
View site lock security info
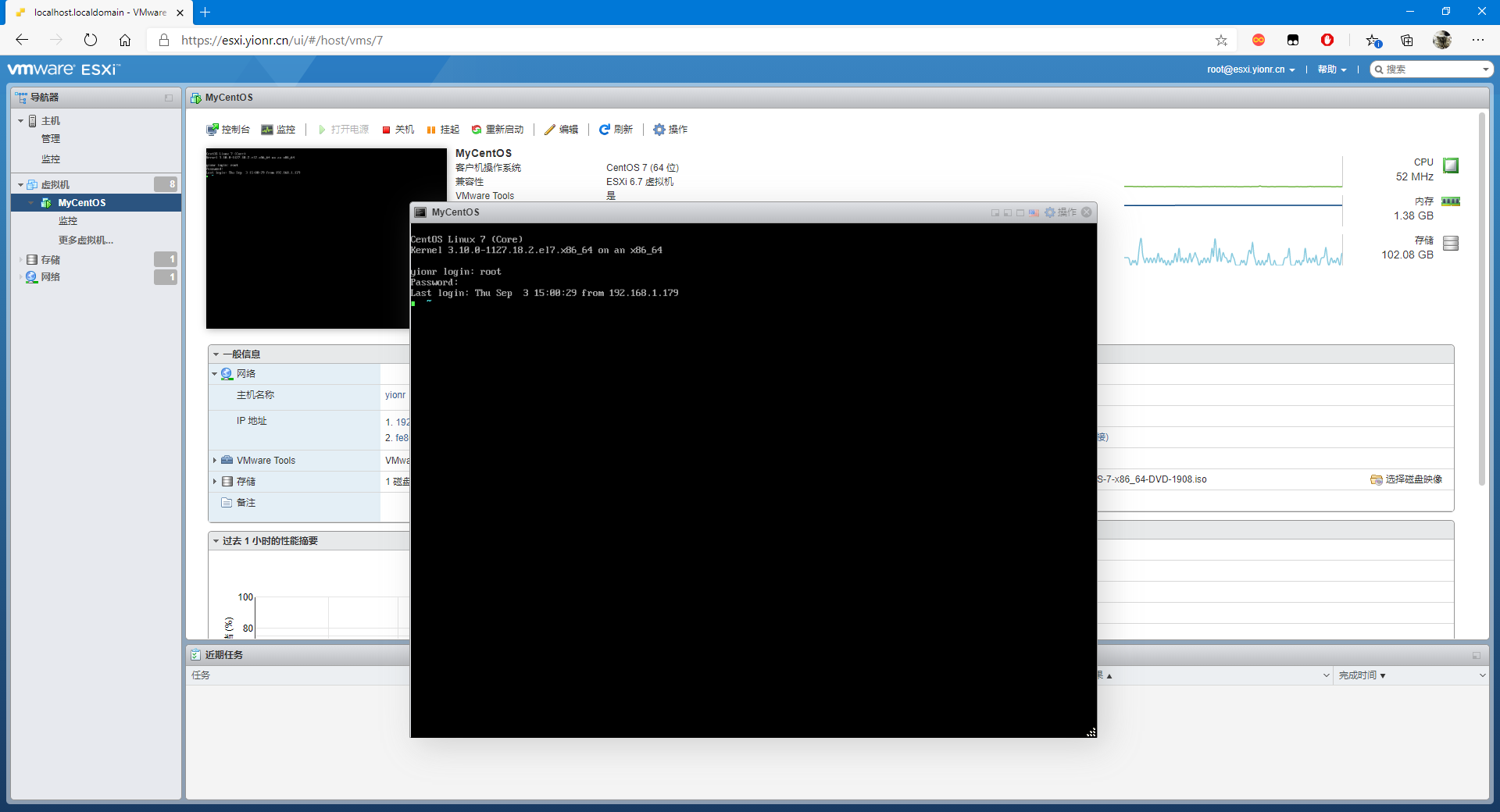point(164,40)
